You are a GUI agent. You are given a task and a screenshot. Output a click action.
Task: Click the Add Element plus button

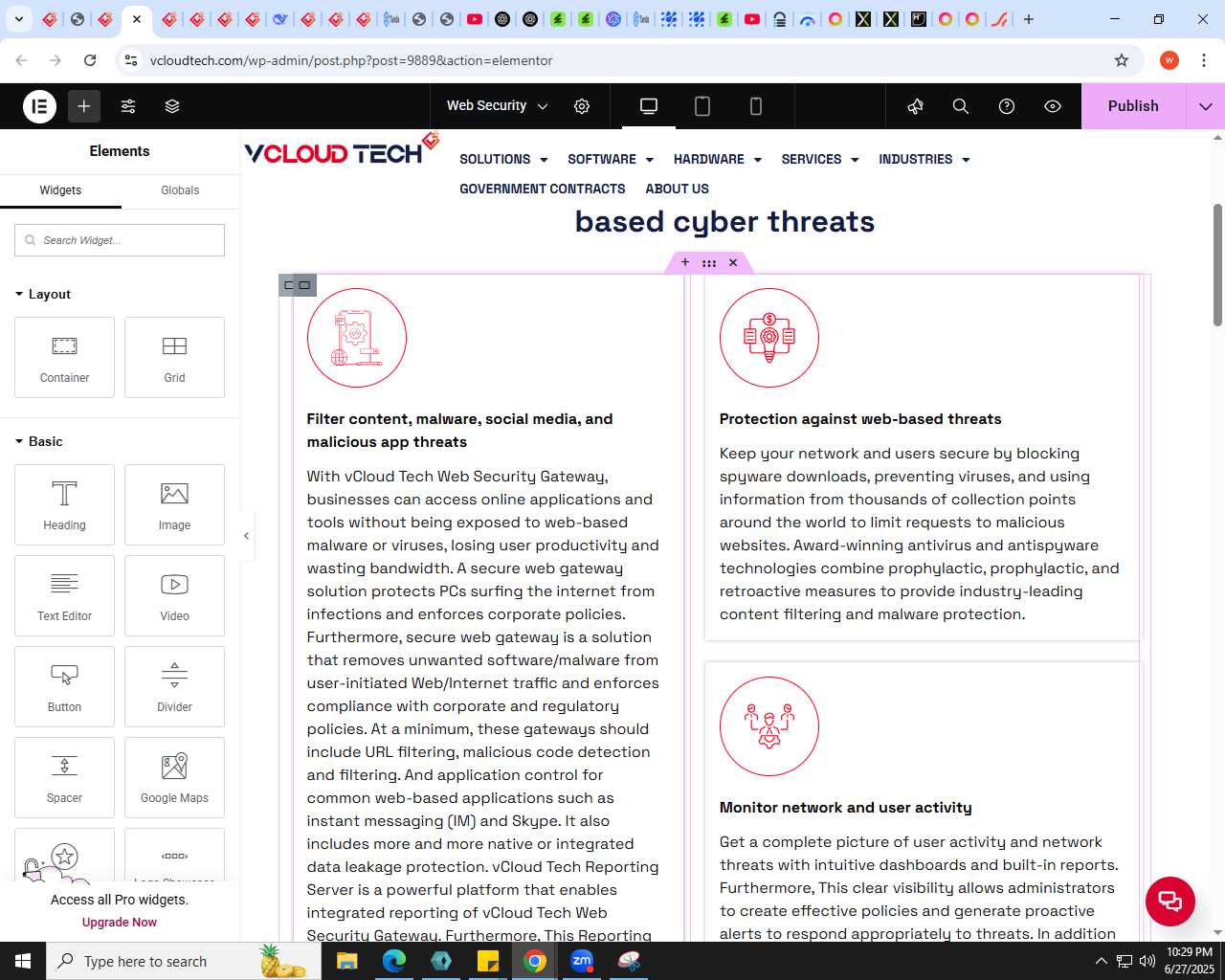click(84, 106)
